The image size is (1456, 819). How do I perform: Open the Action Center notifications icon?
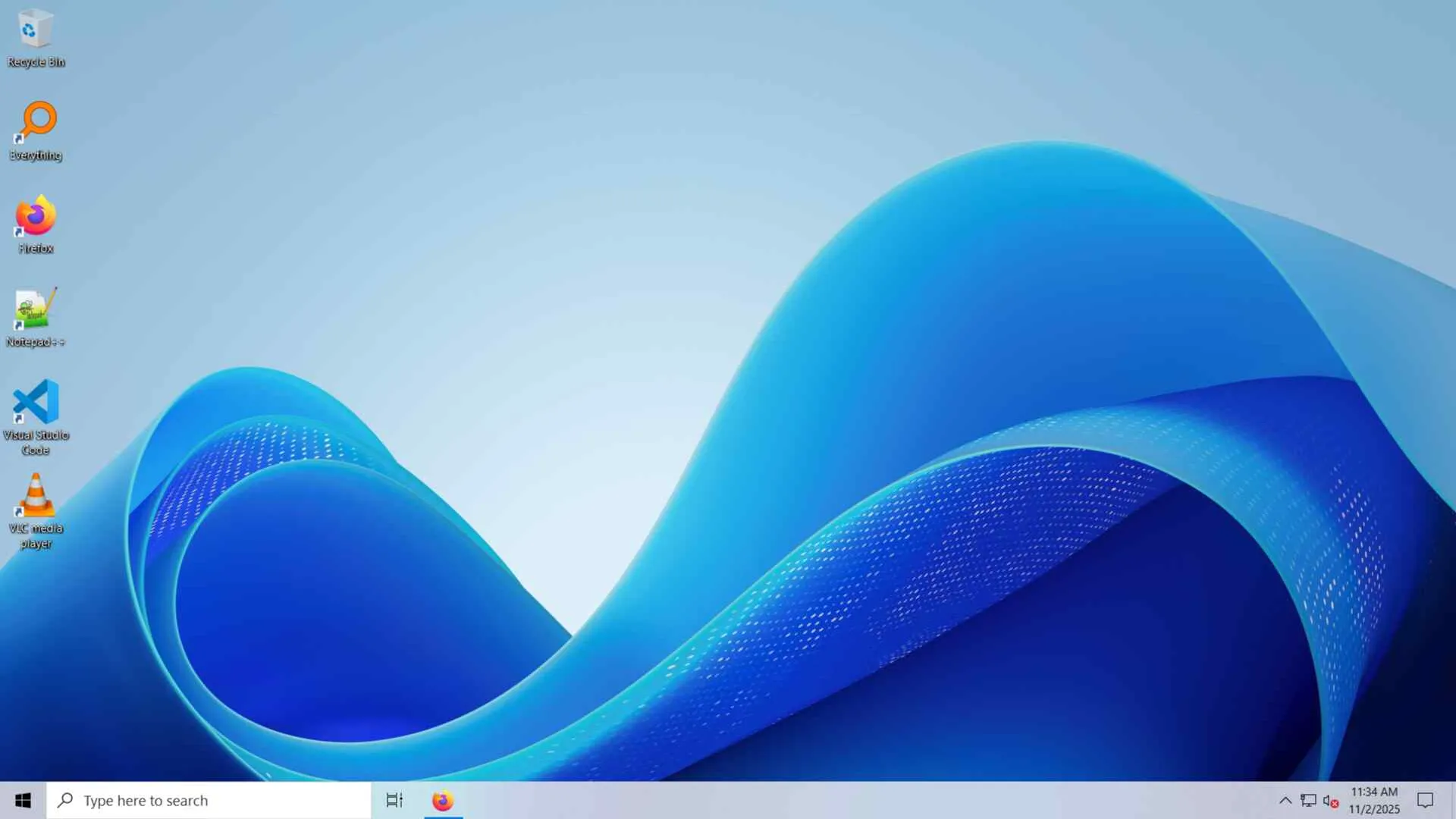[x=1425, y=801]
